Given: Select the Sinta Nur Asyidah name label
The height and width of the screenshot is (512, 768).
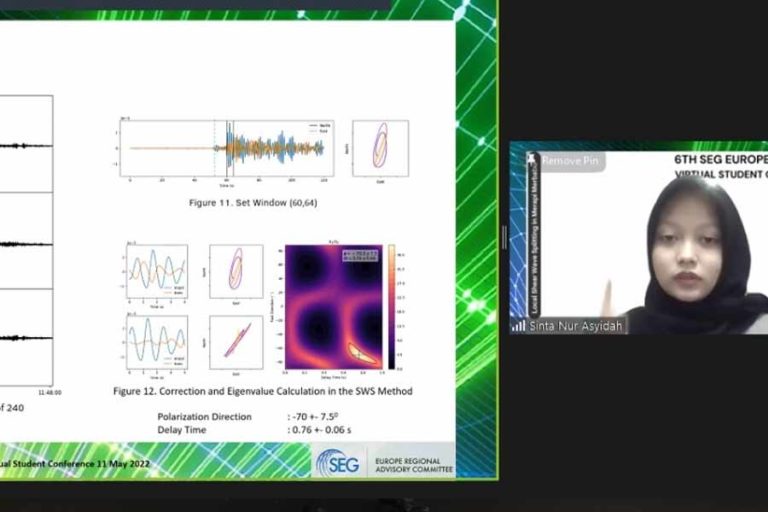Looking at the screenshot, I should [576, 326].
